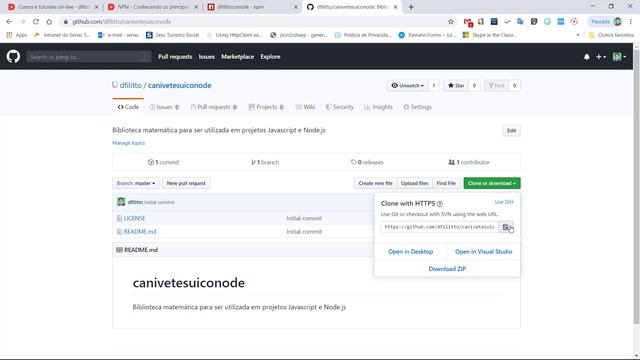
Task: Click Upload files button
Action: (414, 183)
